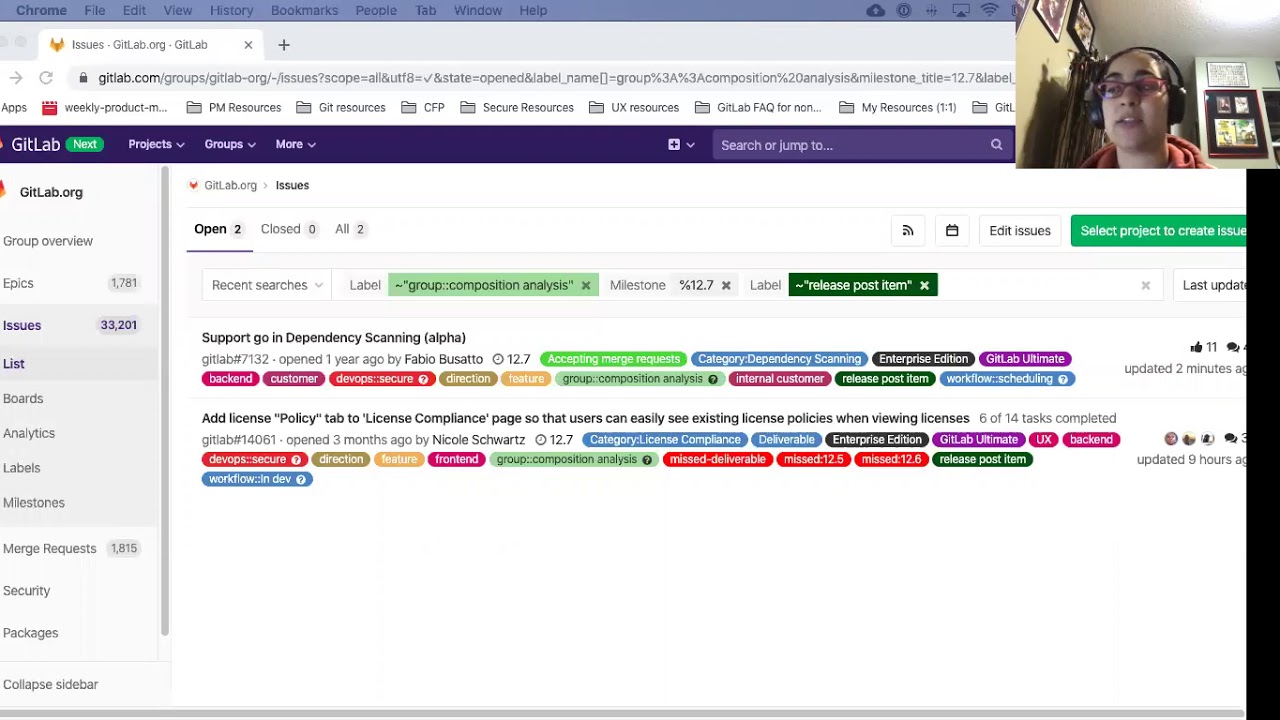
Task: Close the Issues GitLab.org browser tab
Action: coord(248,45)
